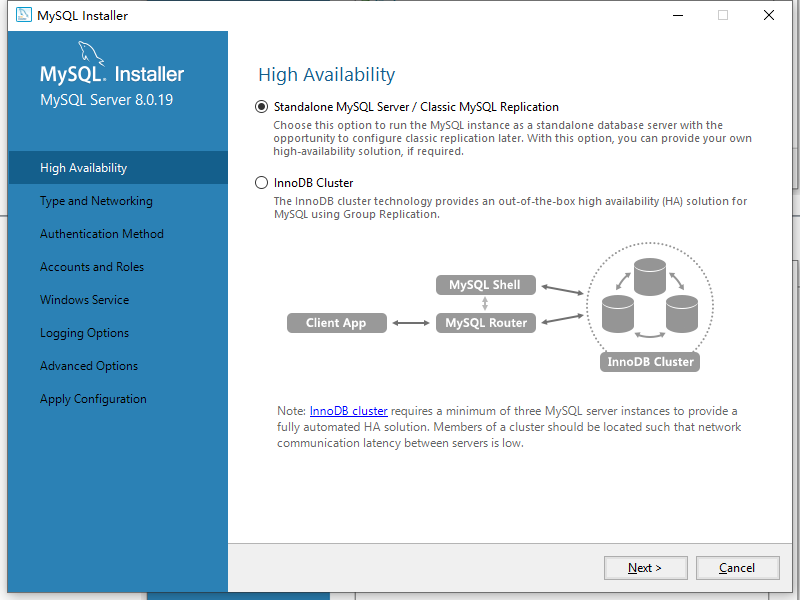Go to High Availability step in sidebar
This screenshot has height=600, width=800.
point(118,168)
